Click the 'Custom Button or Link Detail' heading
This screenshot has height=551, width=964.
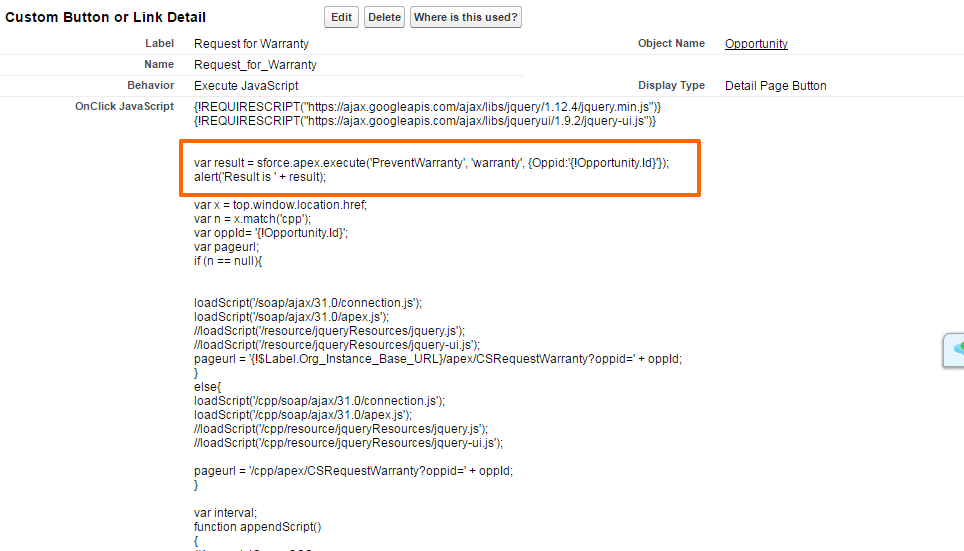(106, 17)
